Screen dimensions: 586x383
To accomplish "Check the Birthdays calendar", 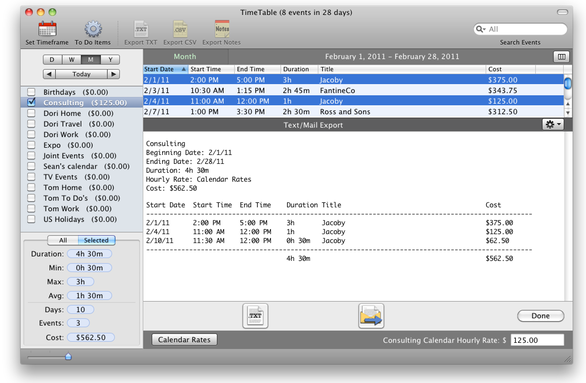I will pos(31,92).
